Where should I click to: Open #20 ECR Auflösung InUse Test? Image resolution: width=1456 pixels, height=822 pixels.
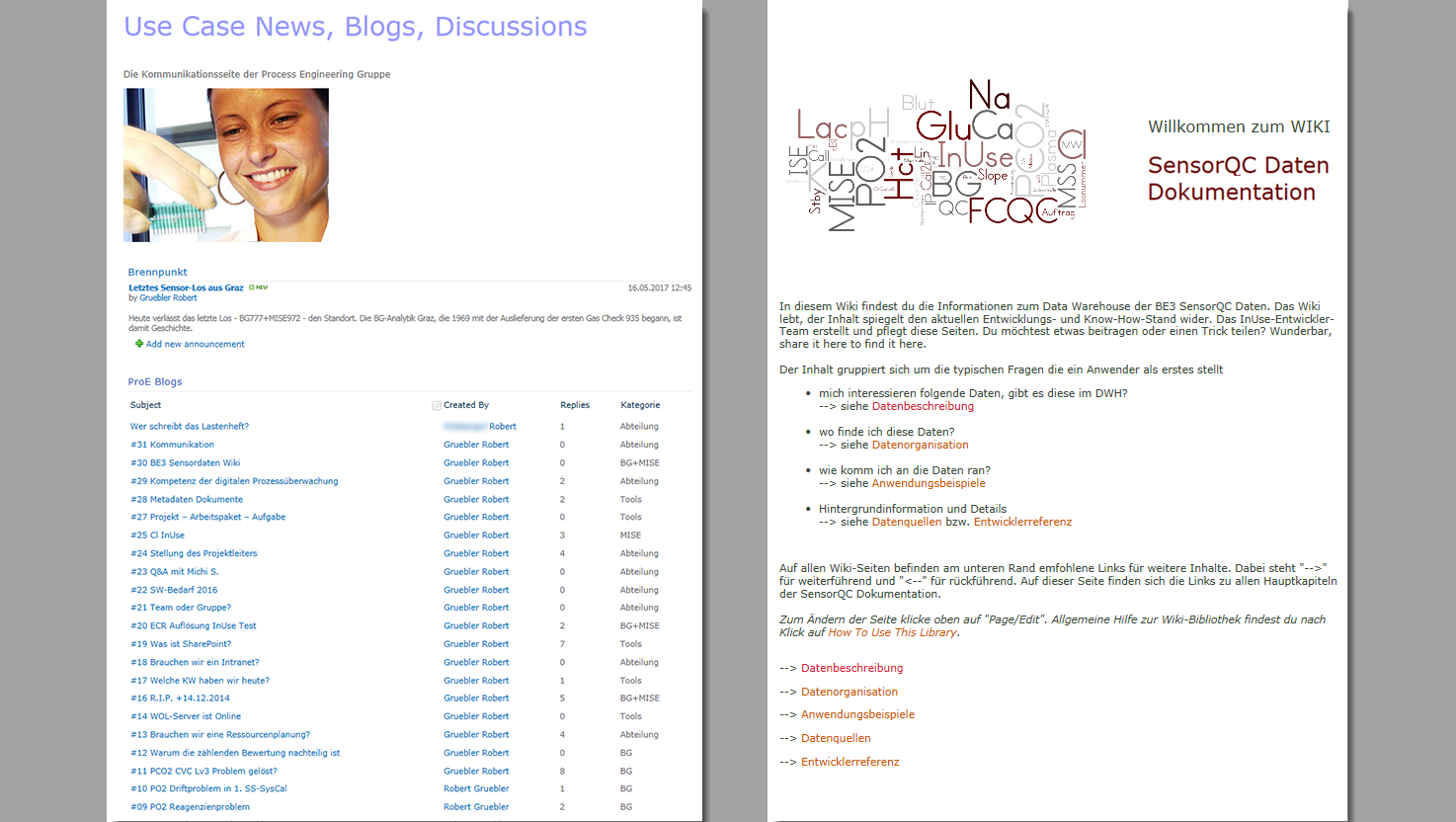tap(193, 625)
